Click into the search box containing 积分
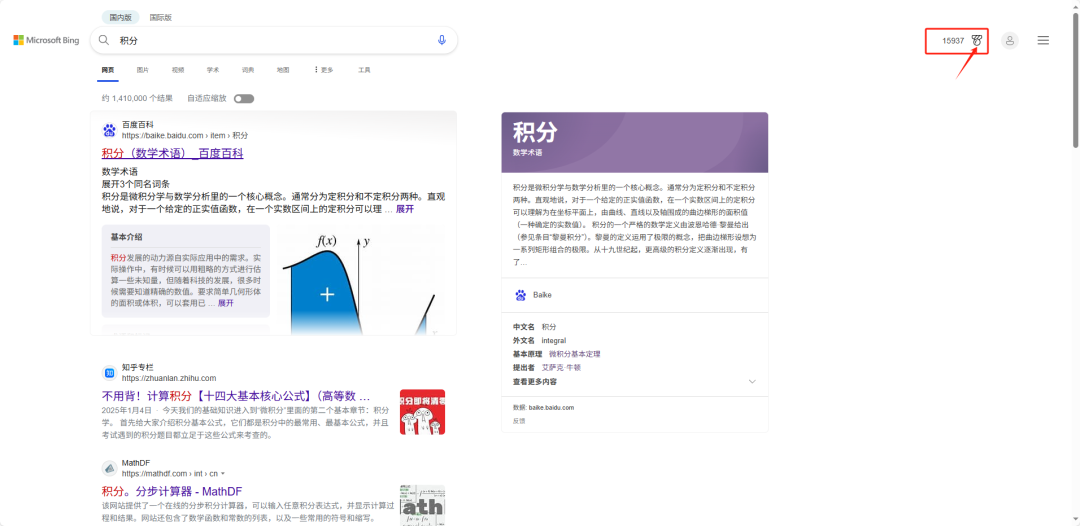The height and width of the screenshot is (526, 1080). click(x=270, y=40)
